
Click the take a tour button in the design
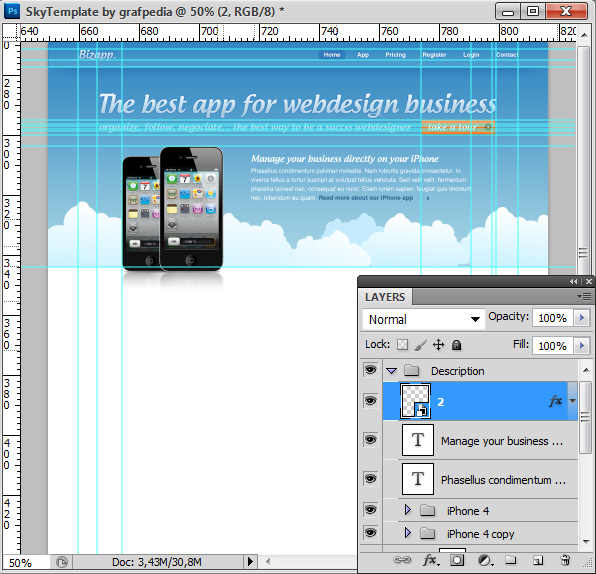coord(458,127)
